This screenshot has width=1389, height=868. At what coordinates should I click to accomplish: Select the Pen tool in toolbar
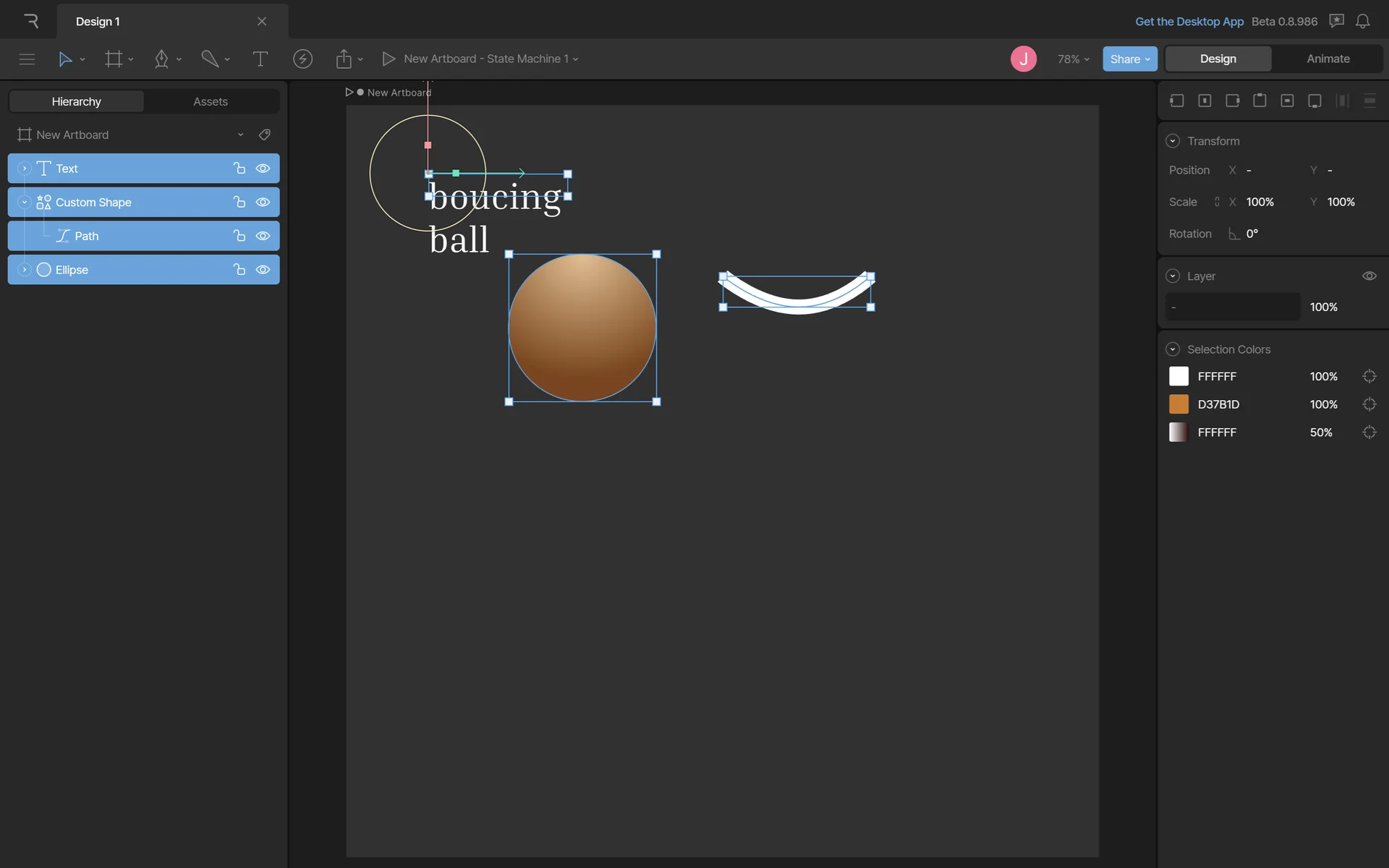pos(161,59)
